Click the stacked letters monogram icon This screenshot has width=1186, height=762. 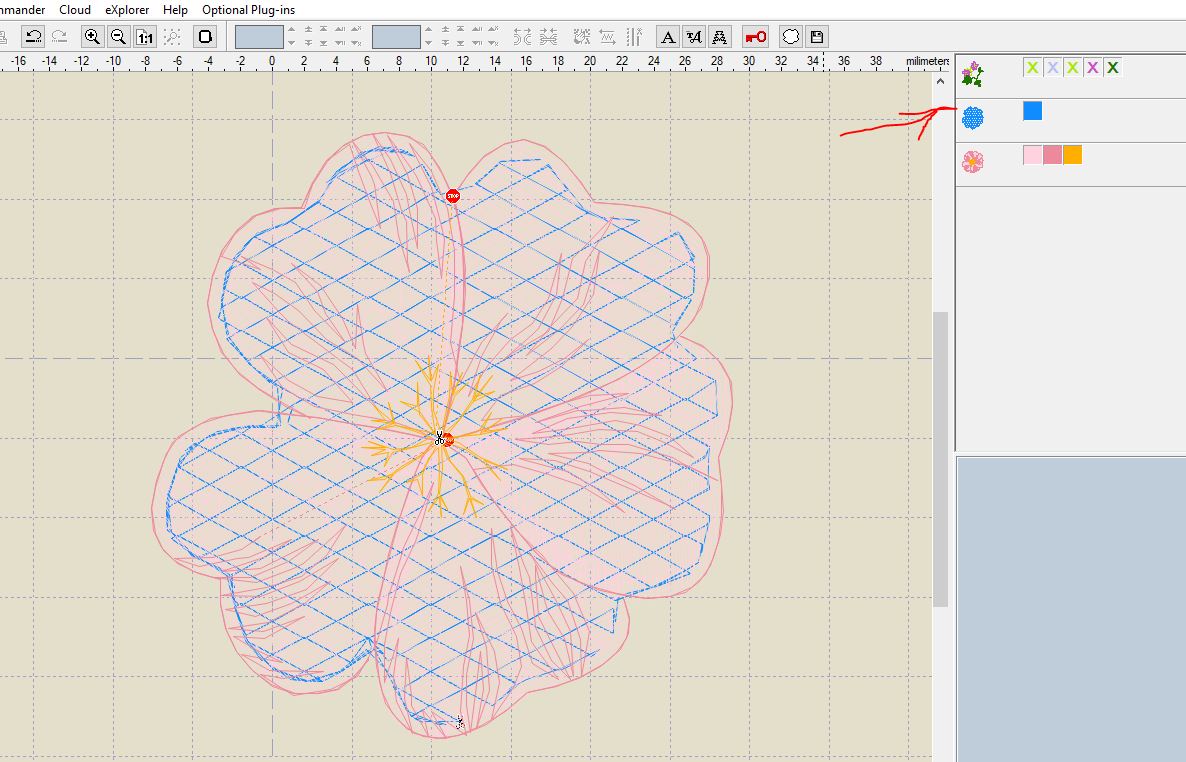tap(720, 37)
